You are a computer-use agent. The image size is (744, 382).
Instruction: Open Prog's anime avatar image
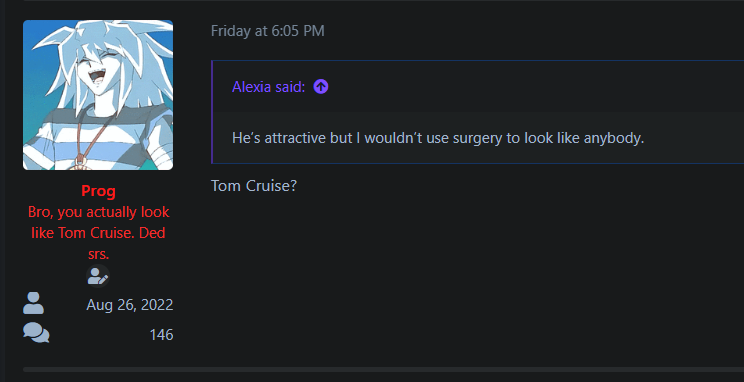click(x=98, y=95)
